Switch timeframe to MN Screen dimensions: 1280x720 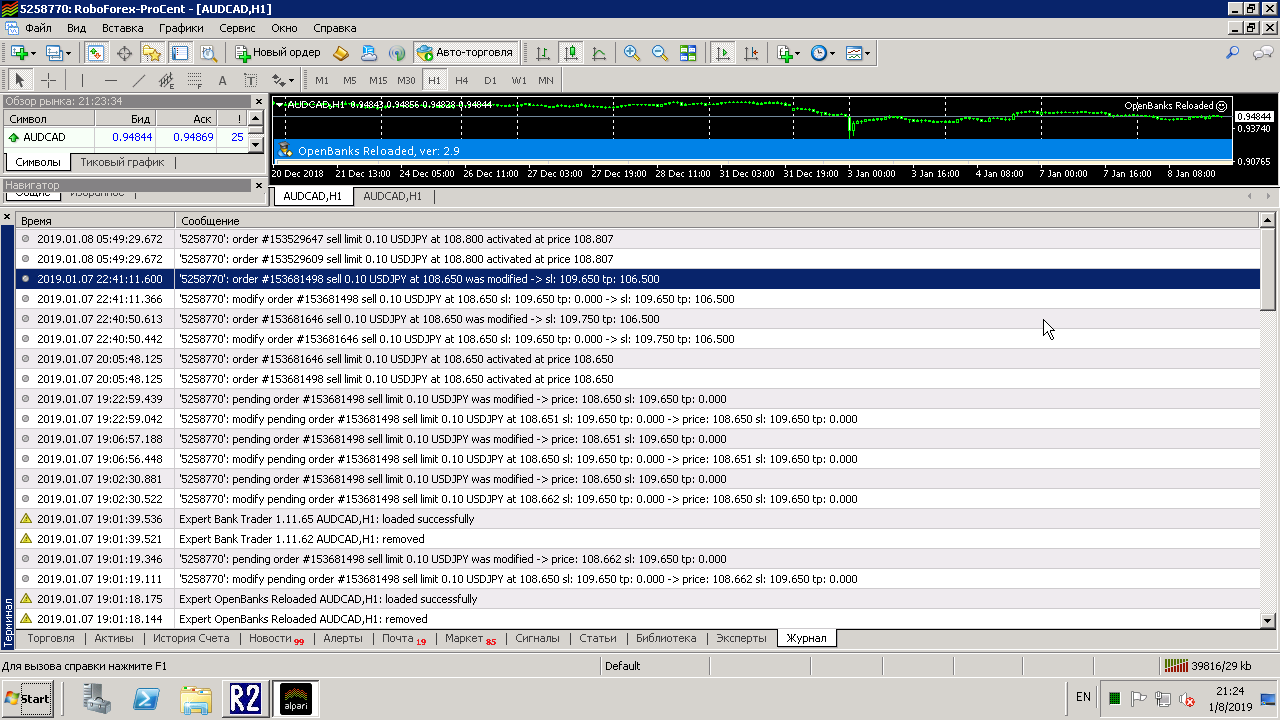(546, 80)
